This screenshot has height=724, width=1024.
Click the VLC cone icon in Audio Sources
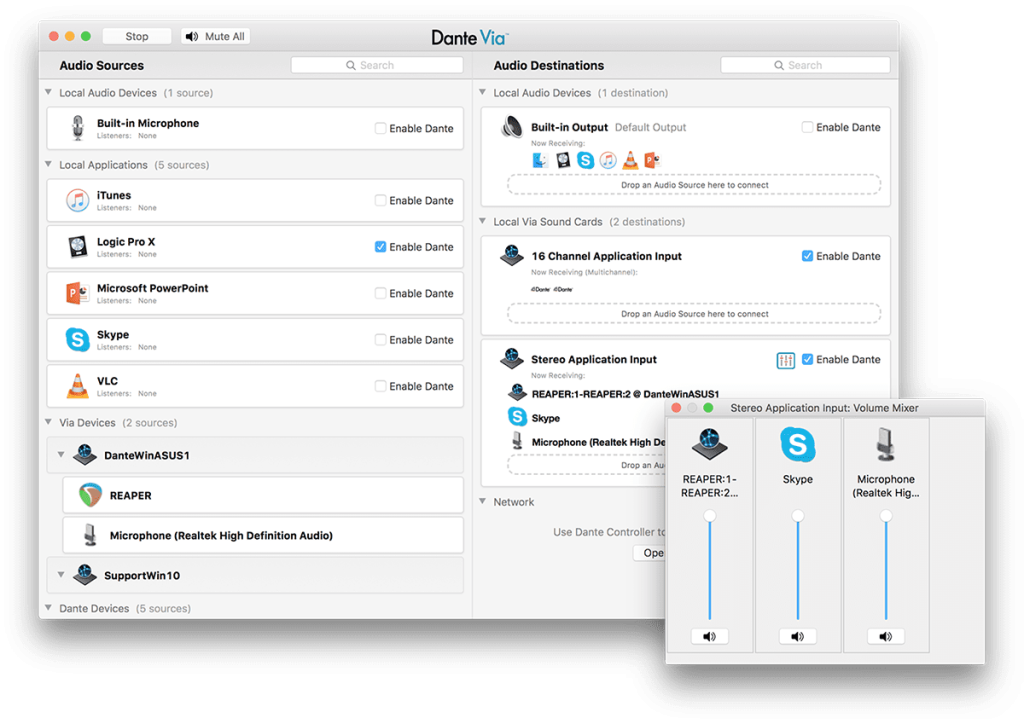78,386
